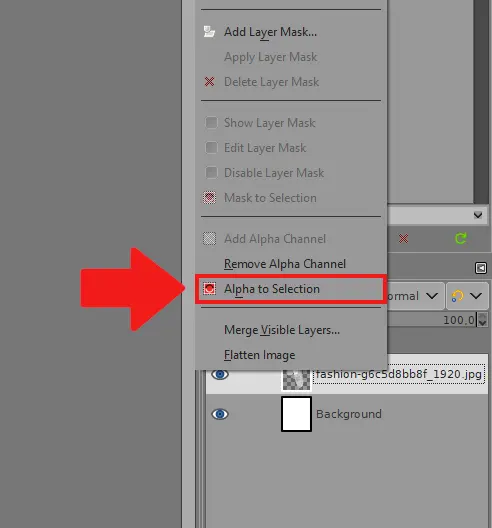492x528 pixels.
Task: Click the red X delete icon in panel
Action: (x=403, y=239)
